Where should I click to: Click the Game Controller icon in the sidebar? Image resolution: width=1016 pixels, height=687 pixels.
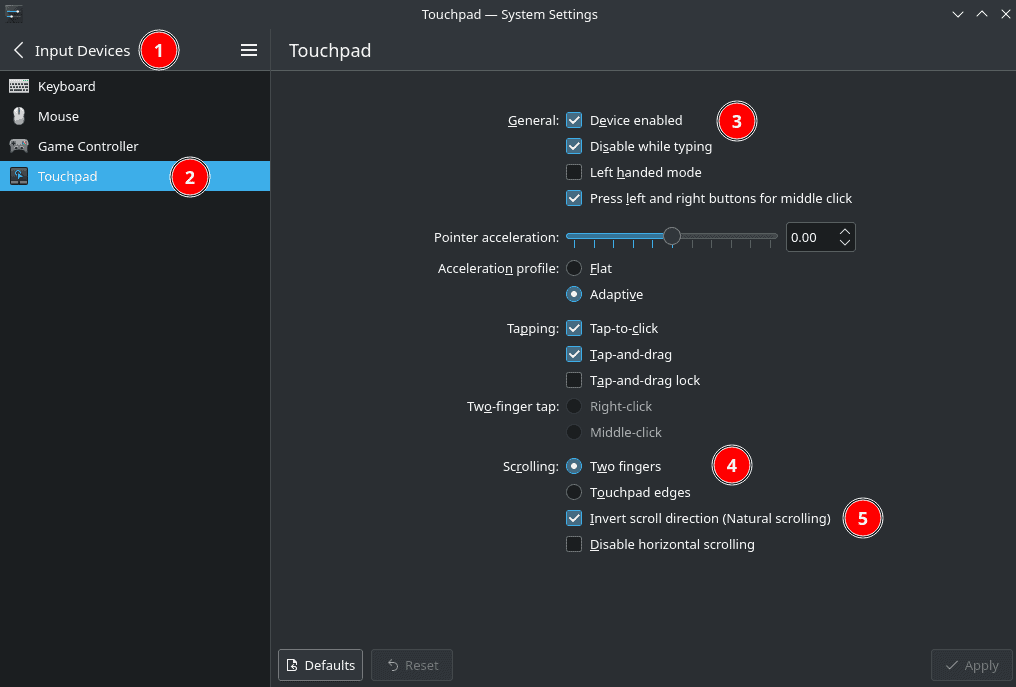click(x=19, y=146)
